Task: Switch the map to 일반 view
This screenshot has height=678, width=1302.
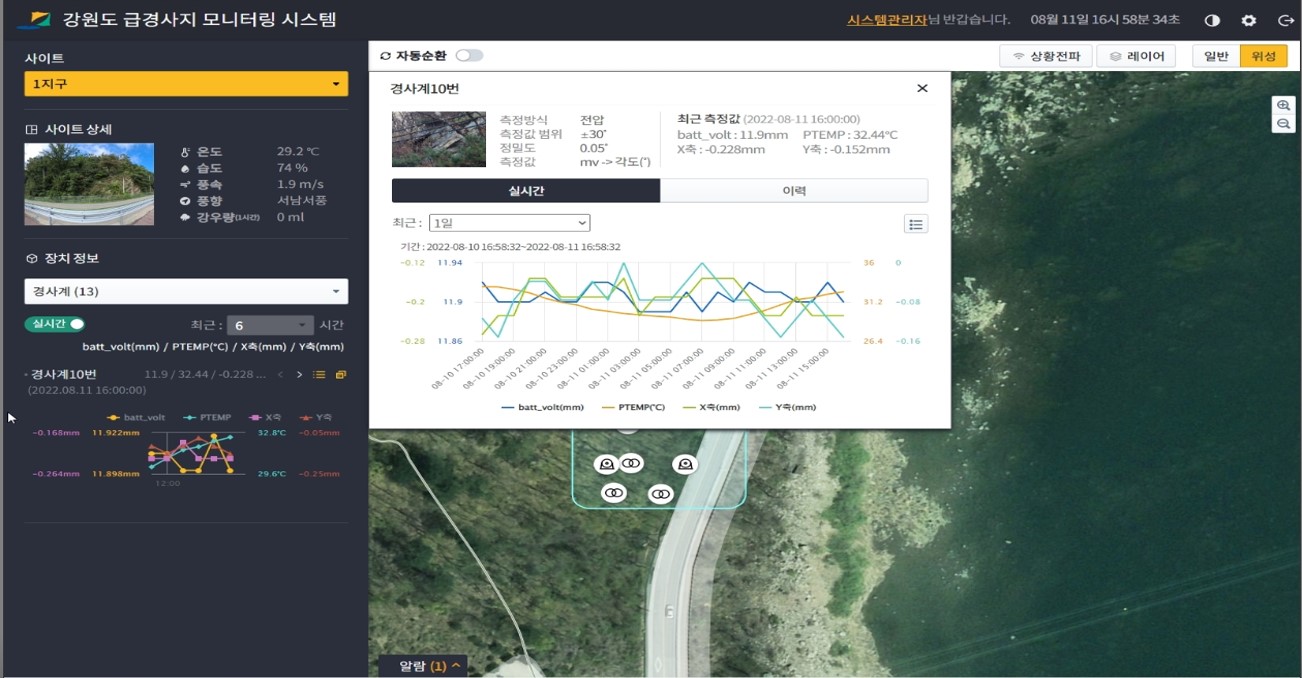Action: pyautogui.click(x=1216, y=56)
